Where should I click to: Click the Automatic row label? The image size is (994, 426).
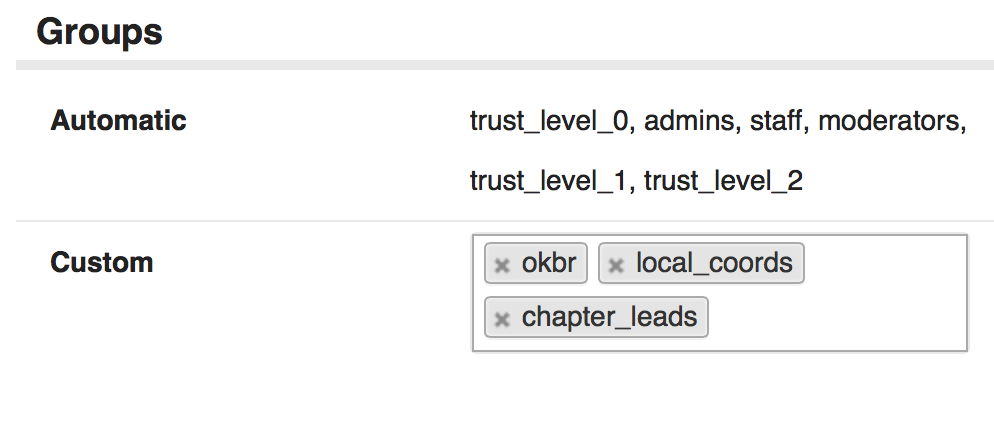click(118, 121)
